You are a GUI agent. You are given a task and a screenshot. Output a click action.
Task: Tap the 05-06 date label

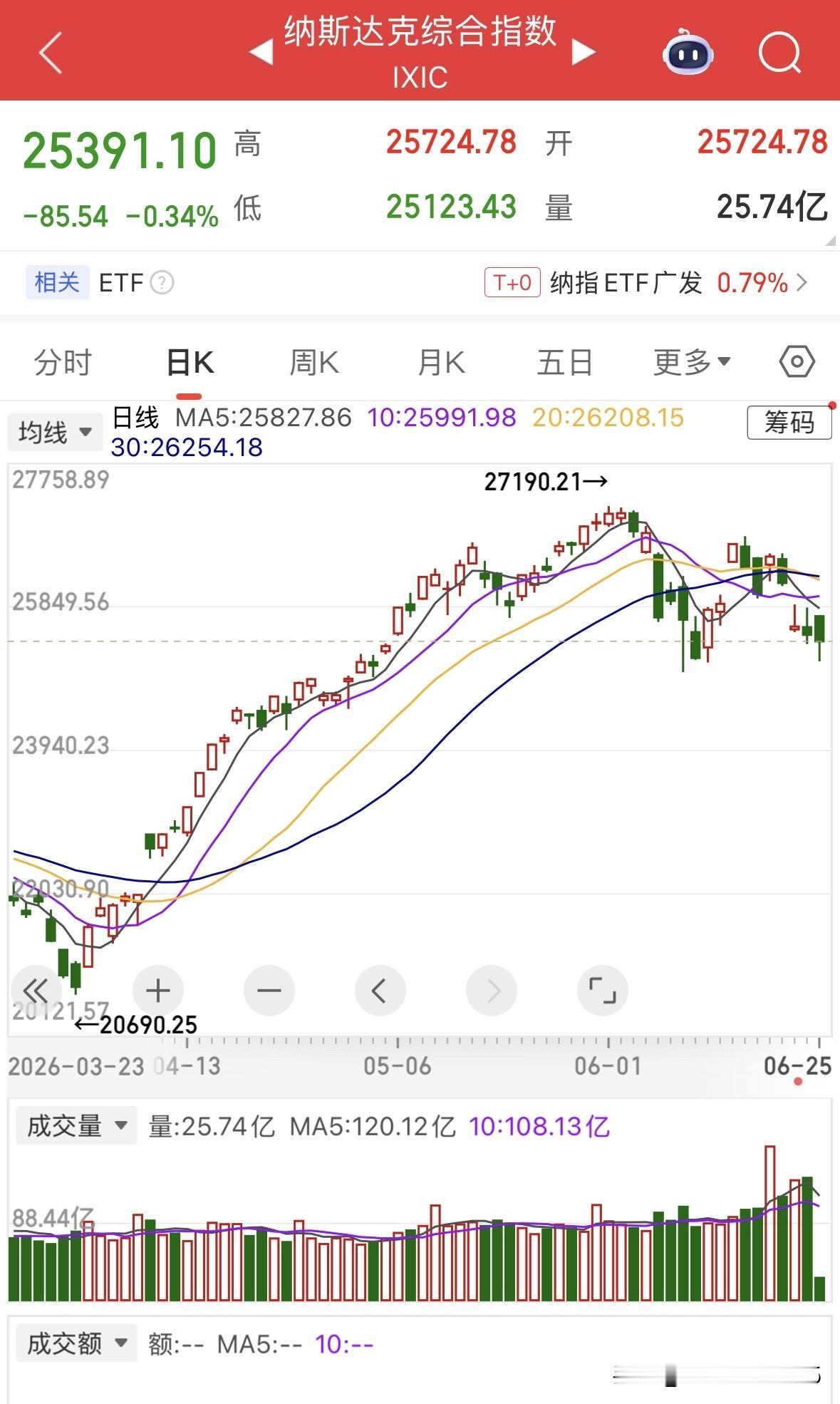click(x=397, y=1066)
